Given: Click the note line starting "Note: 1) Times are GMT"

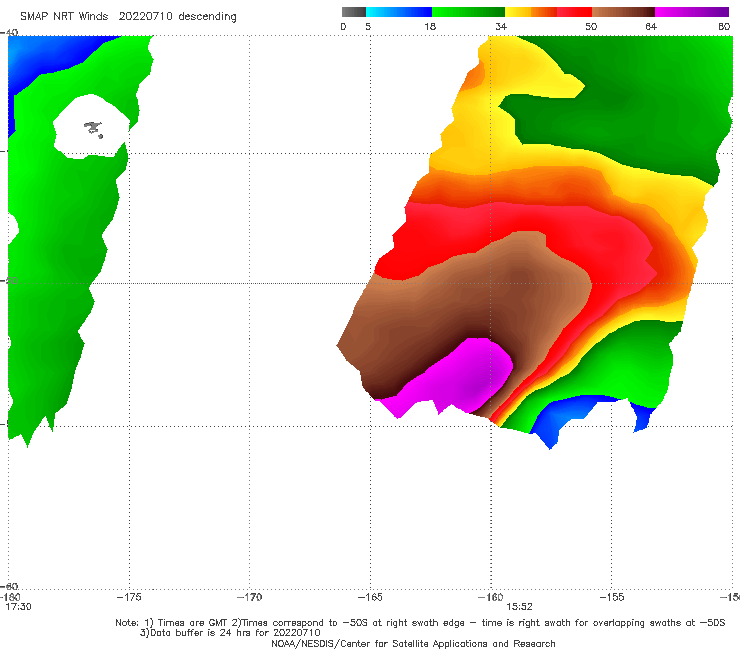Looking at the screenshot, I should coord(420,623).
